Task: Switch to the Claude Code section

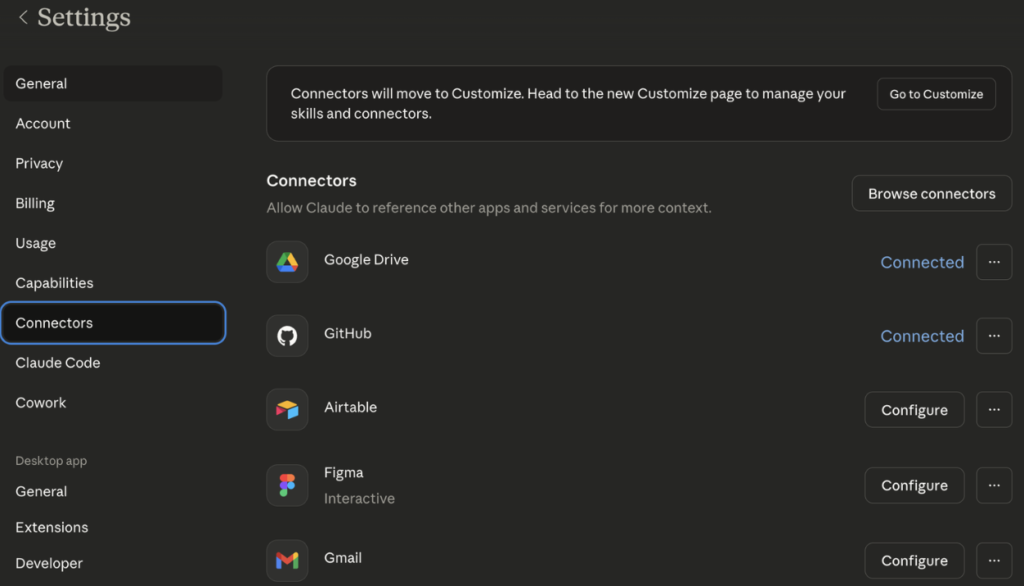Action: coord(58,363)
